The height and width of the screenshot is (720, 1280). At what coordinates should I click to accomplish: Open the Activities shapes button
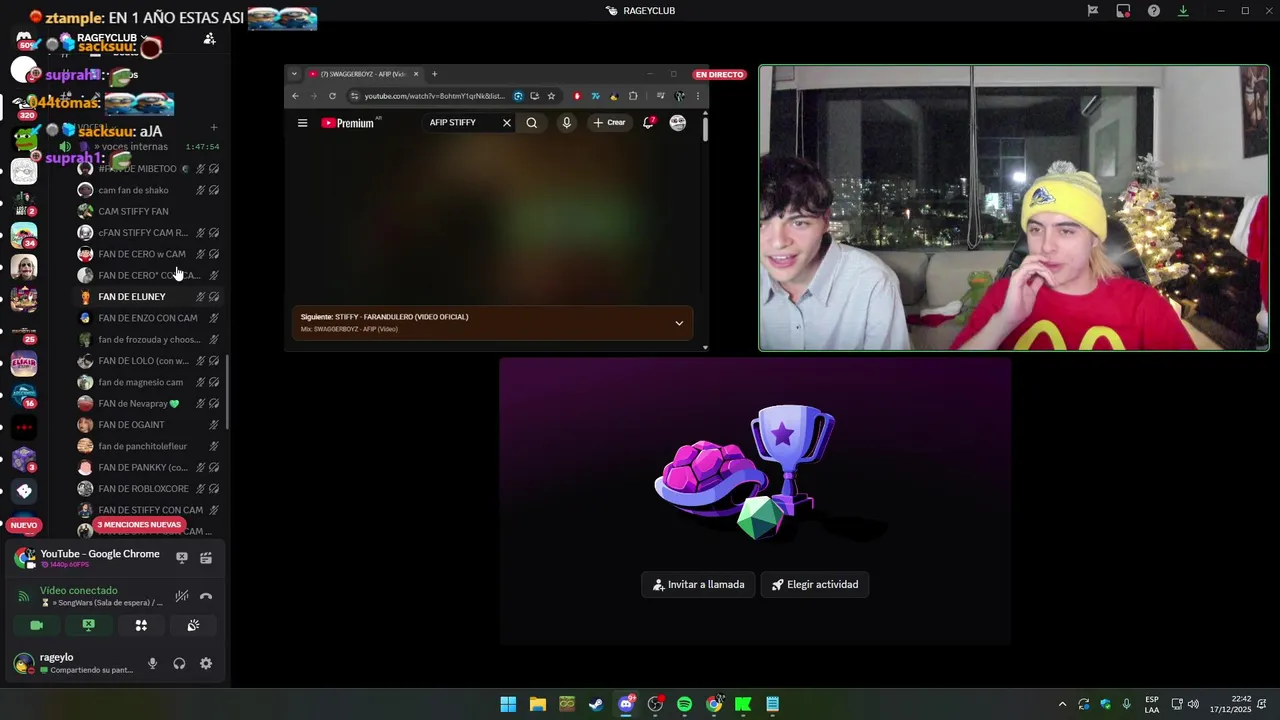click(x=141, y=625)
